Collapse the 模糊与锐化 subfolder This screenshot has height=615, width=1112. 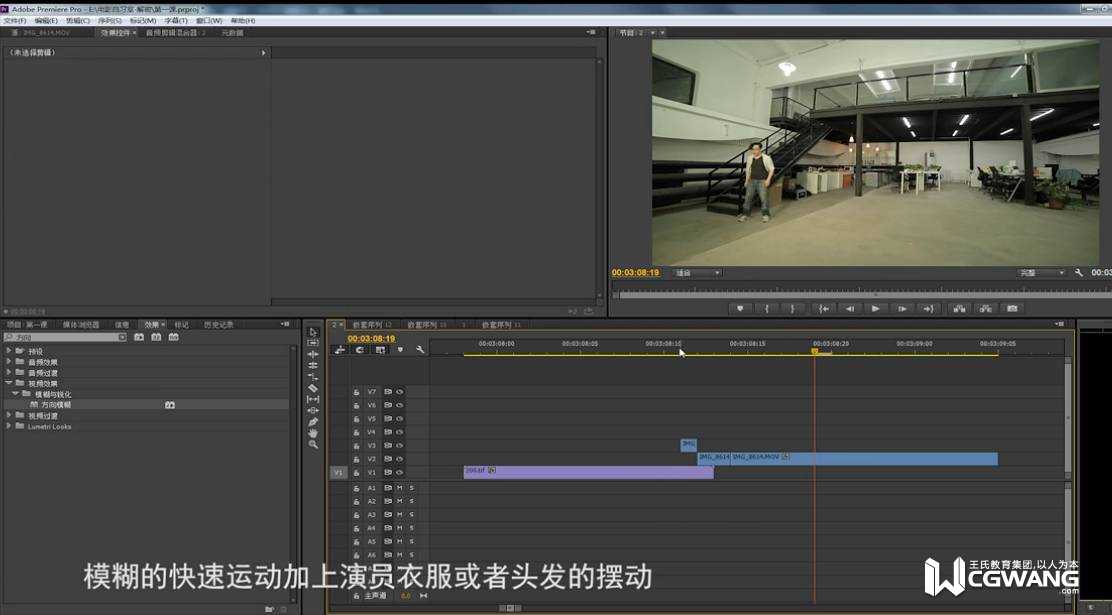tap(16, 394)
